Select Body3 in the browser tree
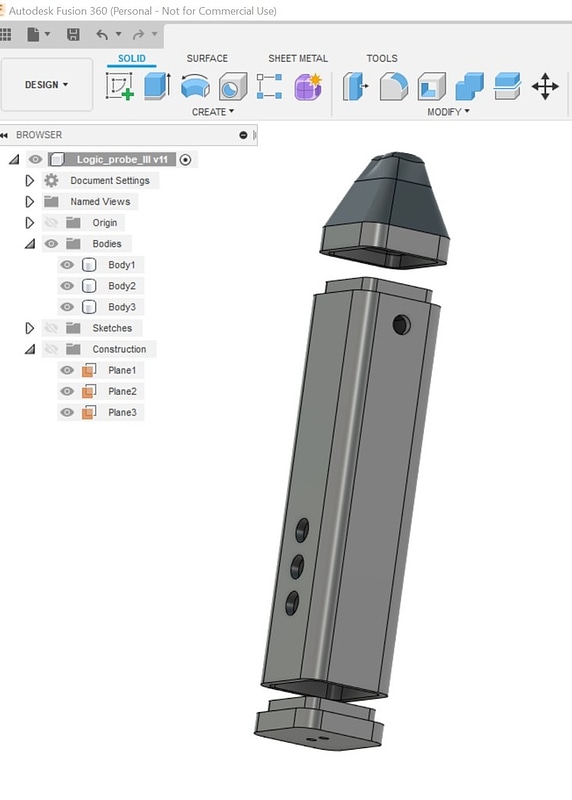The height and width of the screenshot is (800, 572). (x=121, y=307)
